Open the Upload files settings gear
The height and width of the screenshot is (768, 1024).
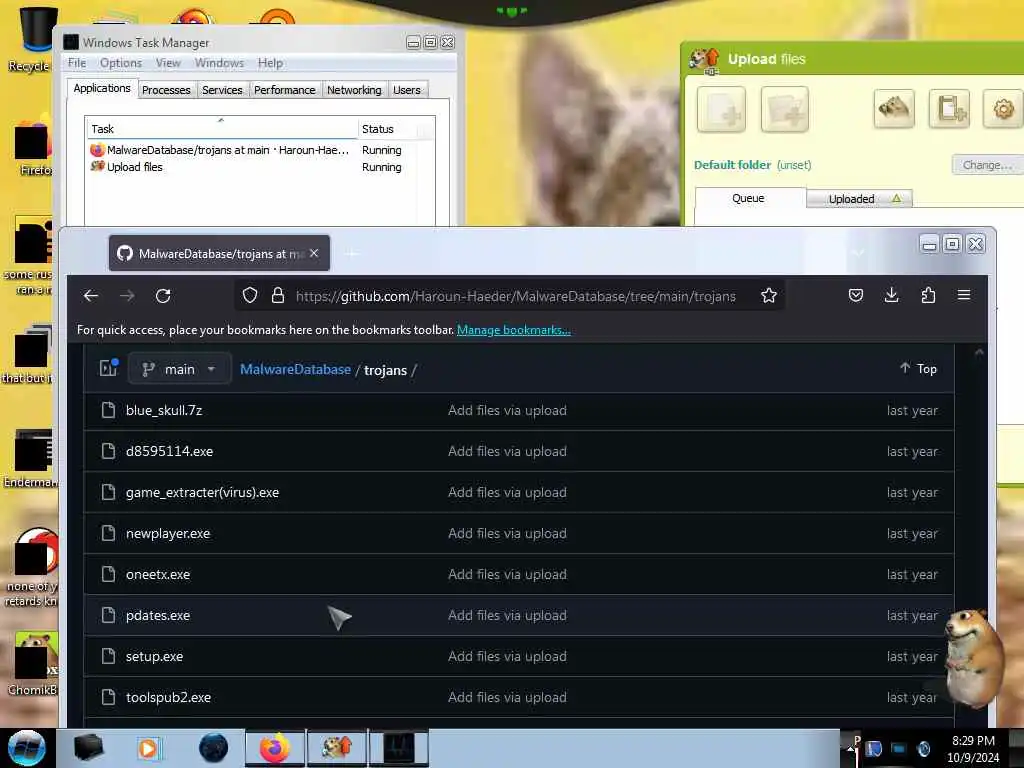tap(1003, 108)
